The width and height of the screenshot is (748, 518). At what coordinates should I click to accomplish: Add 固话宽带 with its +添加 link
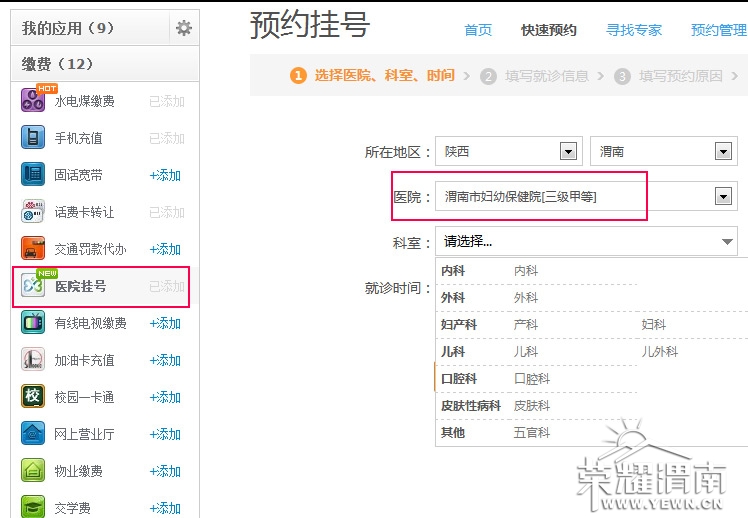165,175
